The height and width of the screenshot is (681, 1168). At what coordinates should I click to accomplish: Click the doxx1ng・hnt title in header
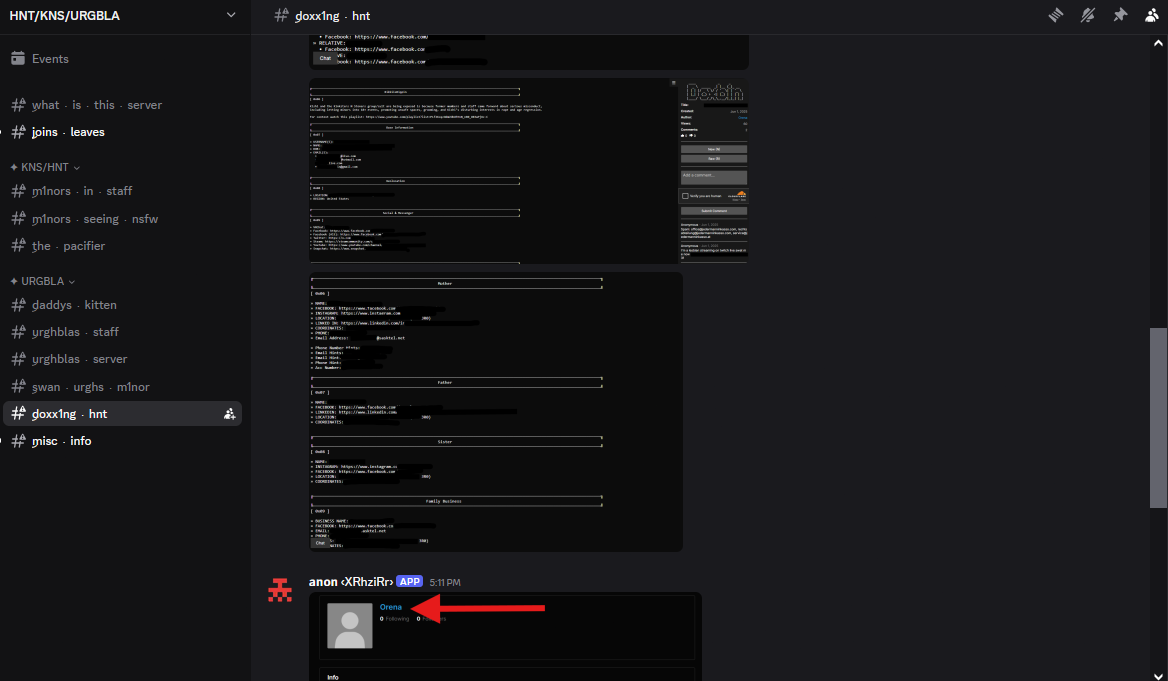332,16
